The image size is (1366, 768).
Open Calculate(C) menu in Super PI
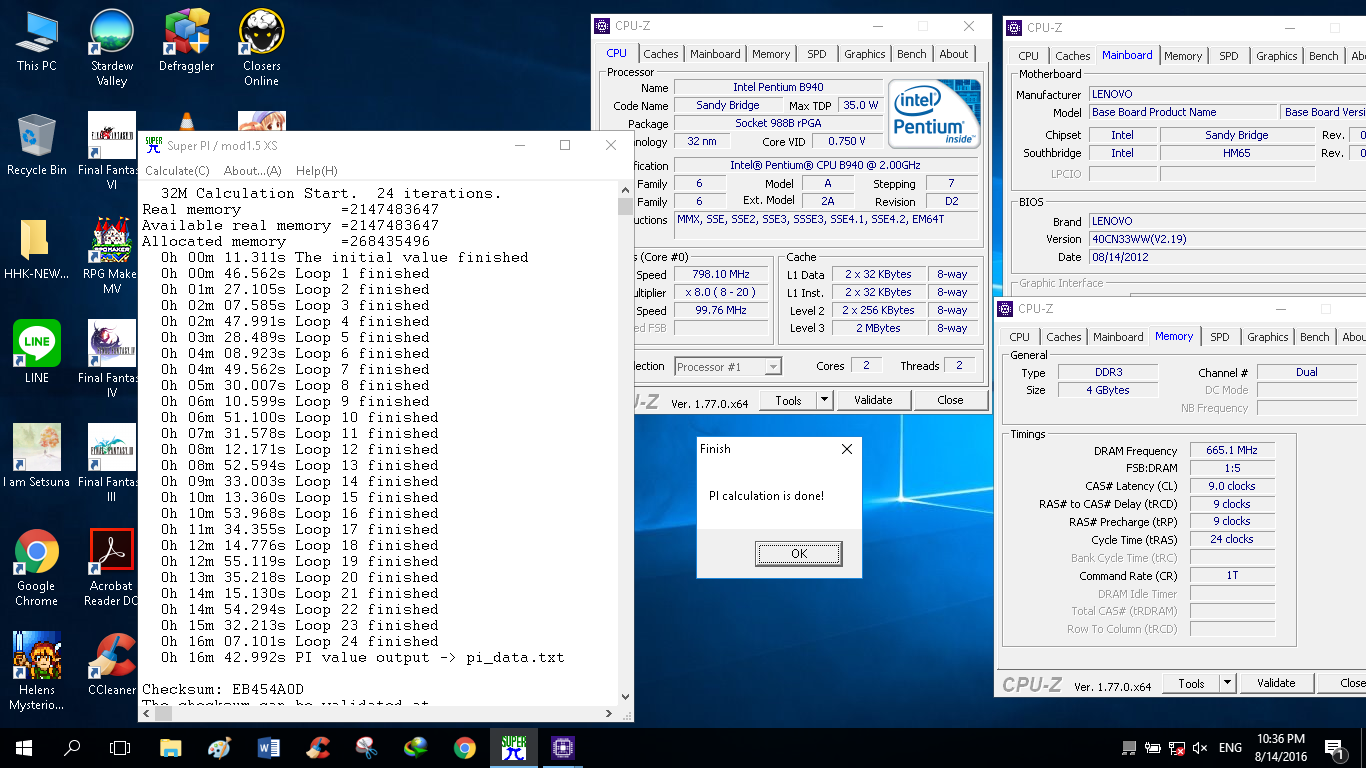(x=177, y=171)
